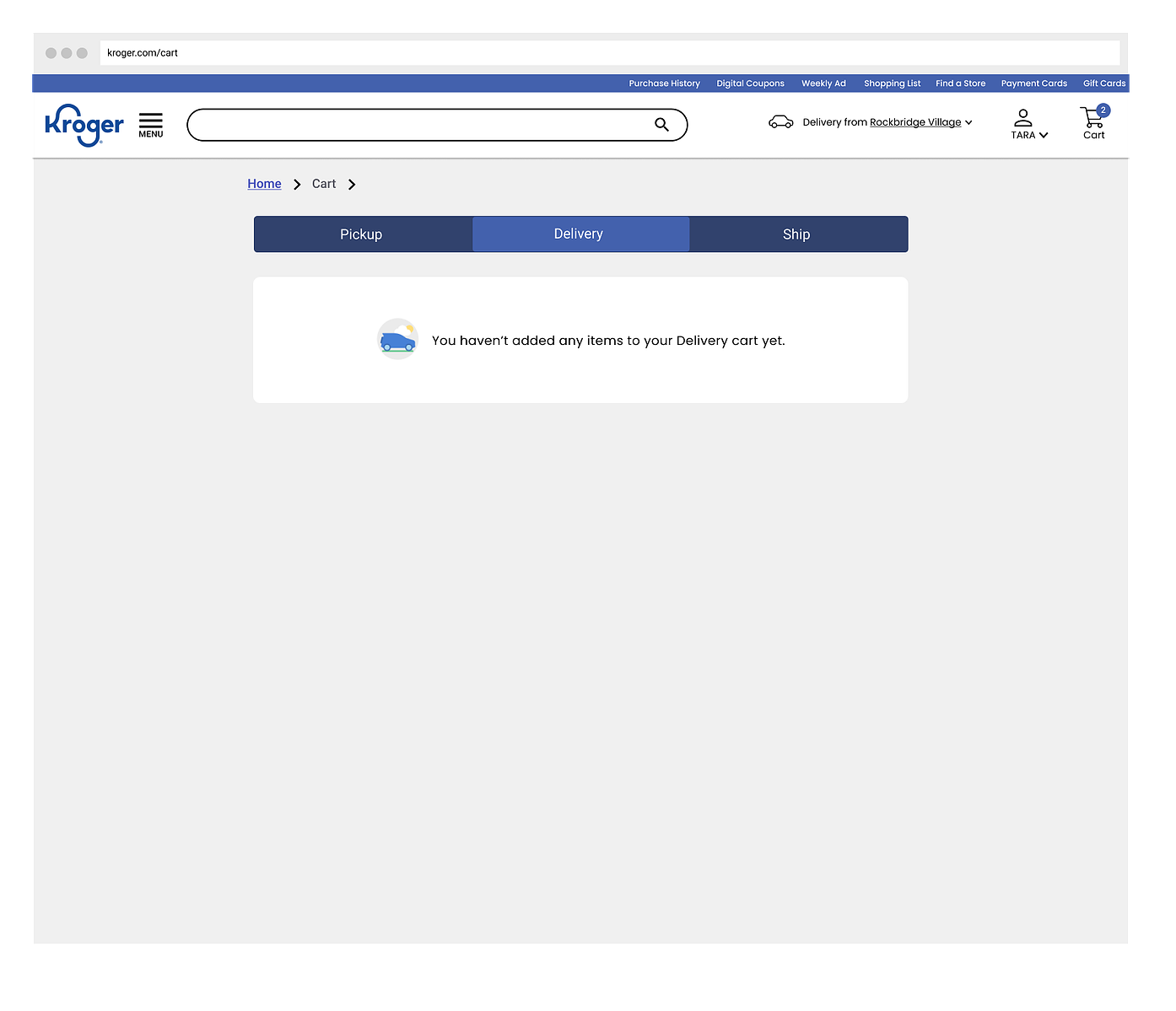Click the blue car illustration in empty cart

[397, 340]
